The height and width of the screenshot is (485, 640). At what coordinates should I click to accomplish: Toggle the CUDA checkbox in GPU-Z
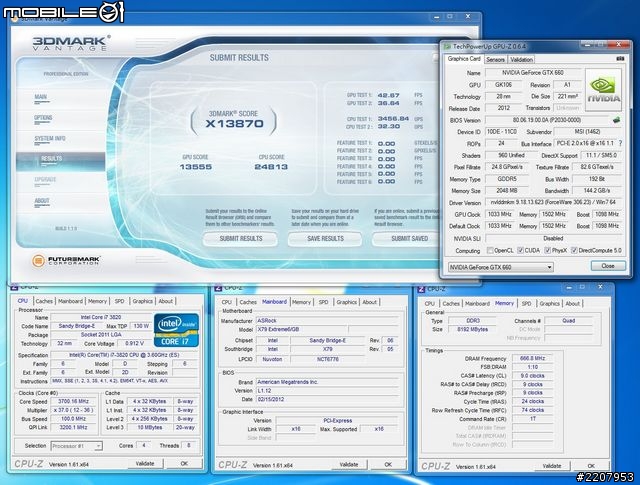coord(520,250)
